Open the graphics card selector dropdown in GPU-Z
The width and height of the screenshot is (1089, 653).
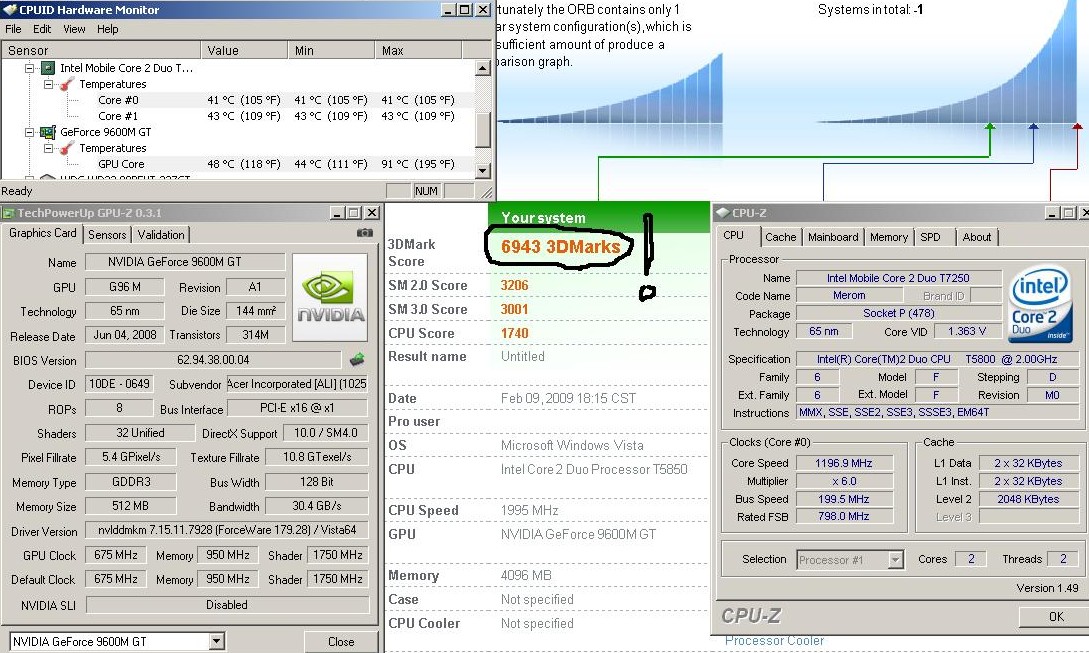(x=217, y=641)
